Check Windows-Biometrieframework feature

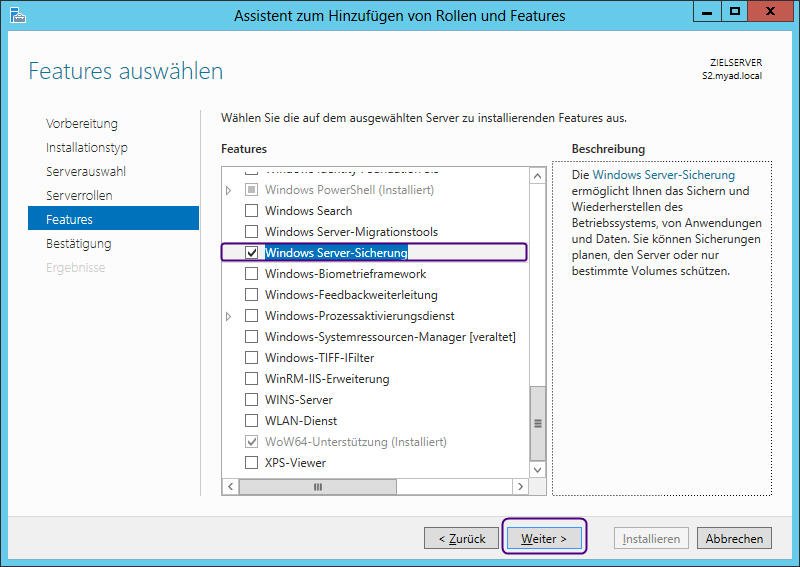pos(252,274)
